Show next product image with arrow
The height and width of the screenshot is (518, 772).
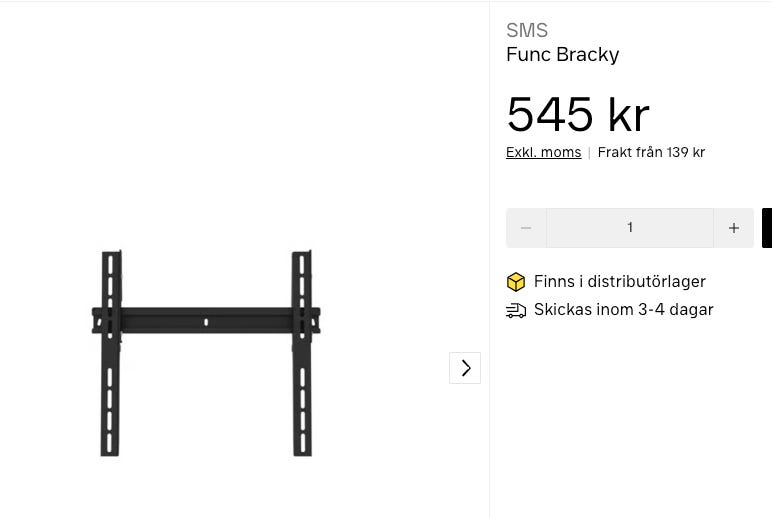[x=465, y=368]
